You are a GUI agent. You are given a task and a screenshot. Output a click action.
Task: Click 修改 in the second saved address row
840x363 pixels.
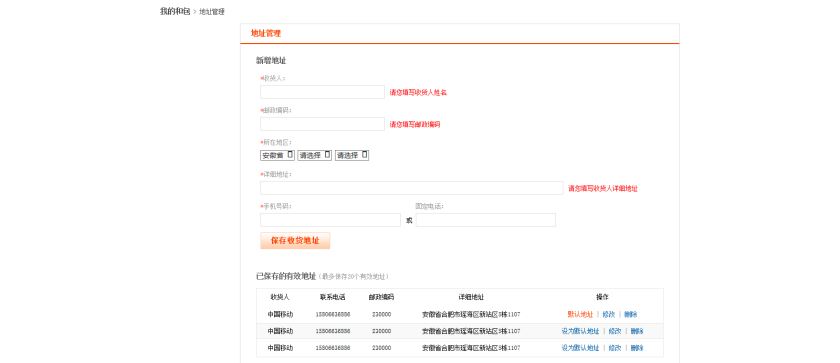(615, 331)
